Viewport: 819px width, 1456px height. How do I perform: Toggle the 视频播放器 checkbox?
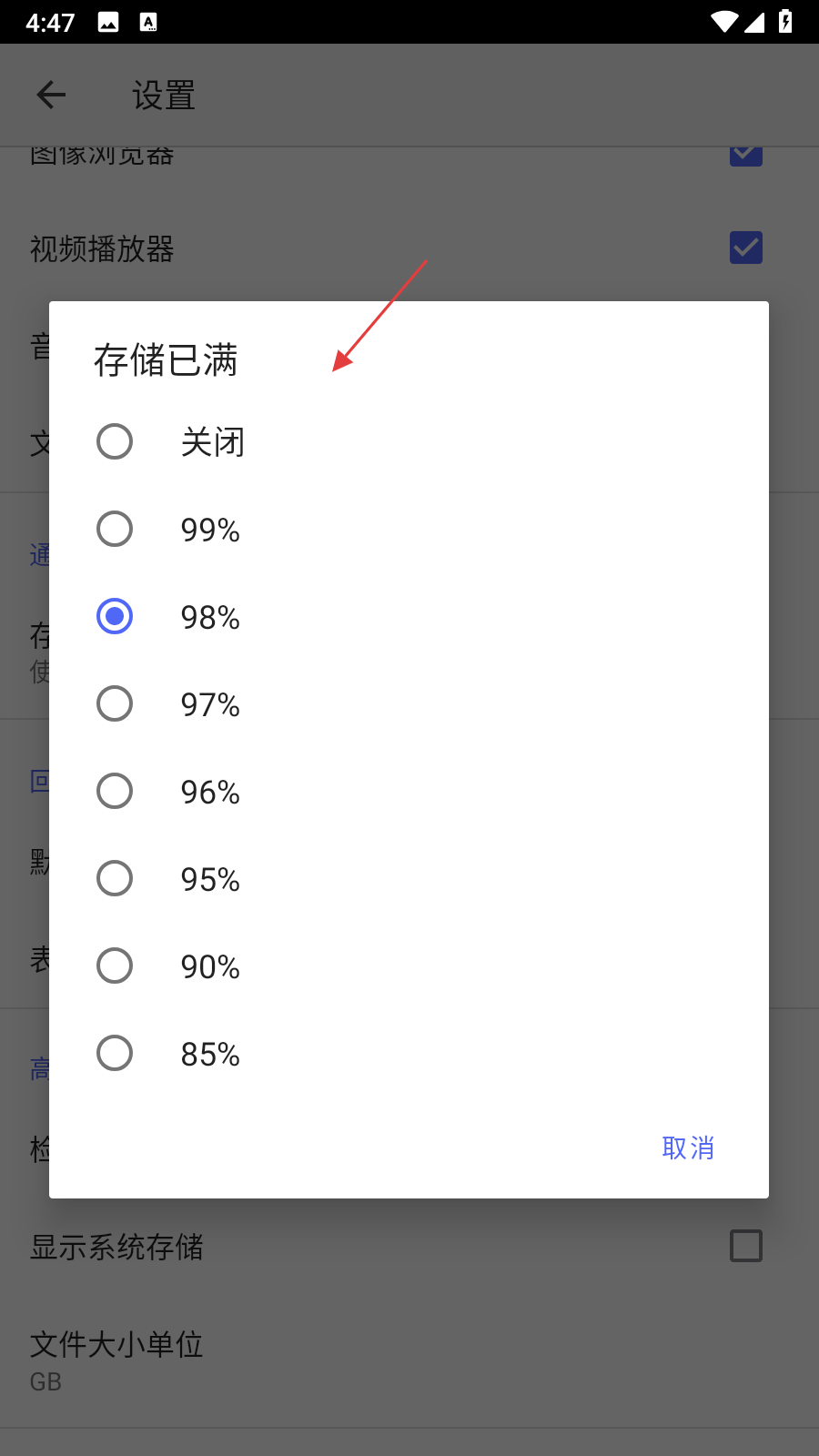[746, 248]
